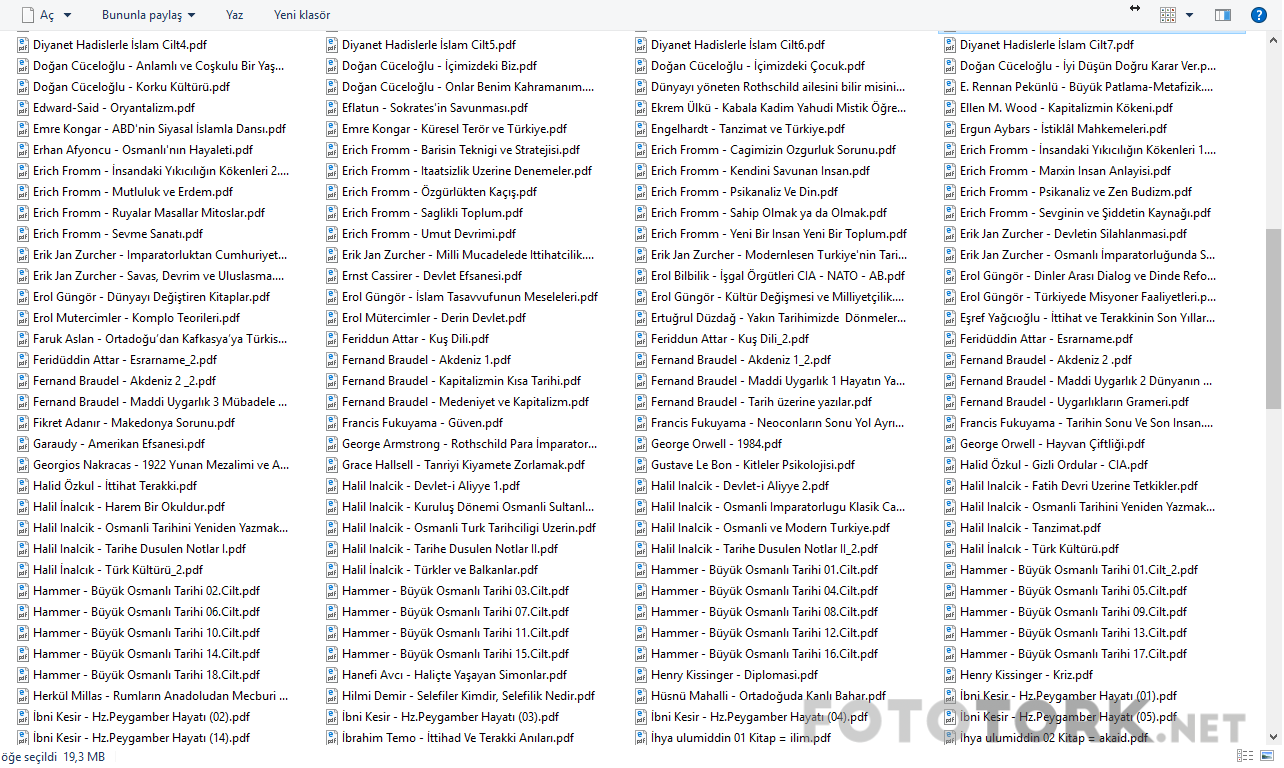The width and height of the screenshot is (1284, 768).
Task: Select Feridüddin Attar - Esrarname.pdf
Action: 1044,339
